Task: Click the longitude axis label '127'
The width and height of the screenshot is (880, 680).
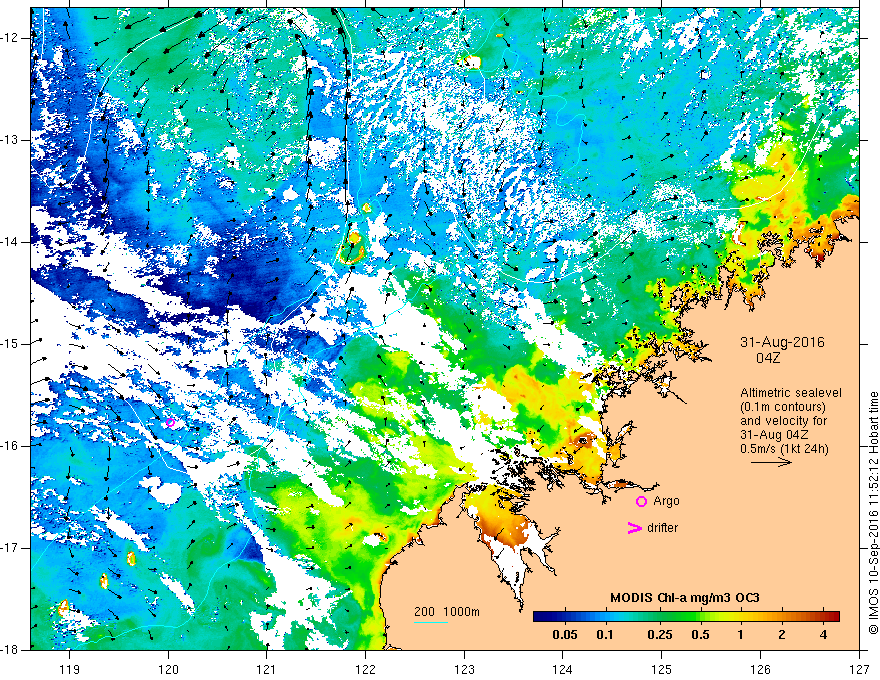Action: pyautogui.click(x=859, y=669)
